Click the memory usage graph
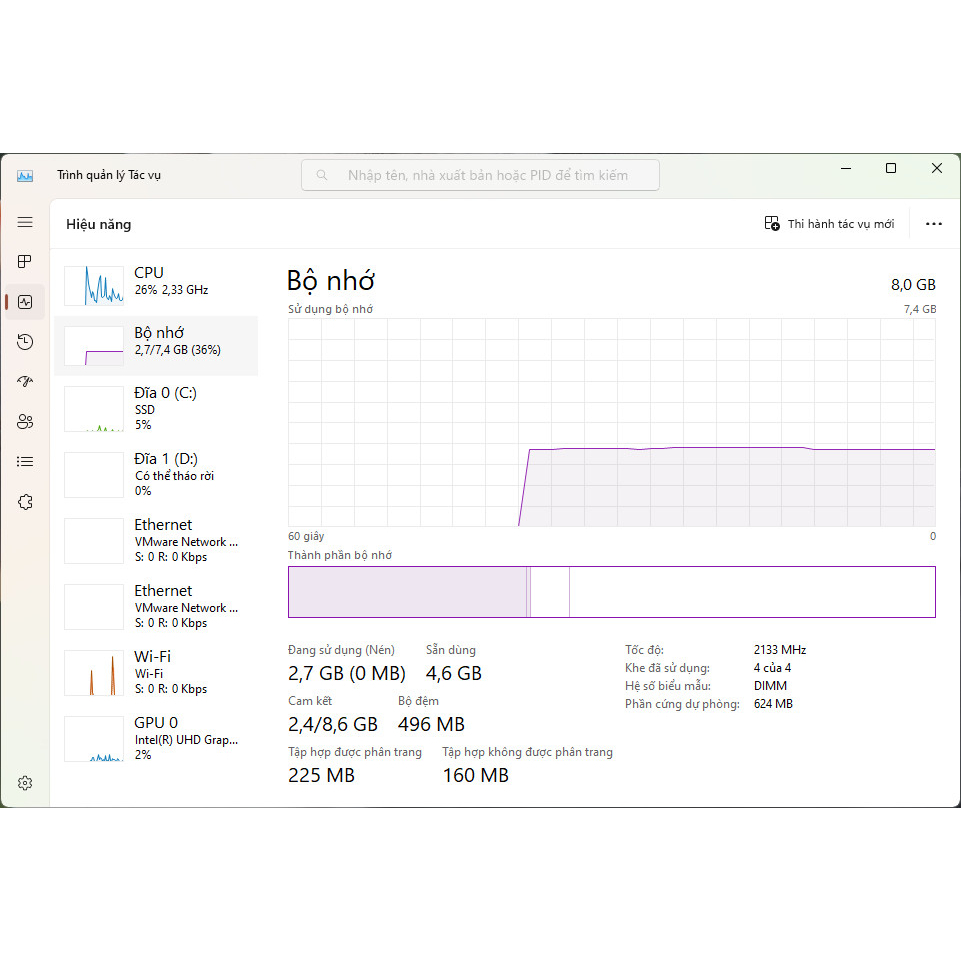Viewport: 961px width, 961px height. 611,422
